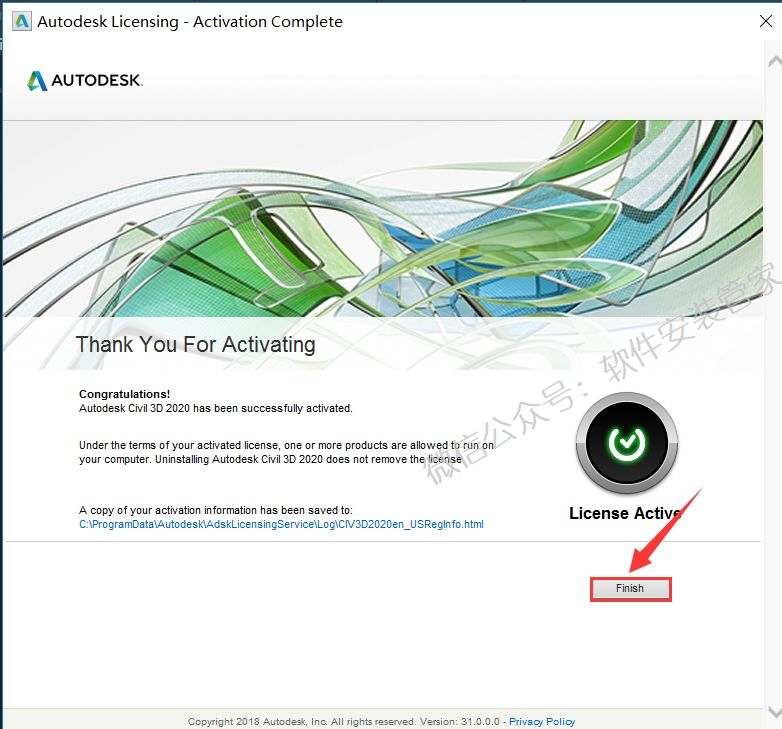Click the 'Thank You For Activating' heading

point(196,345)
